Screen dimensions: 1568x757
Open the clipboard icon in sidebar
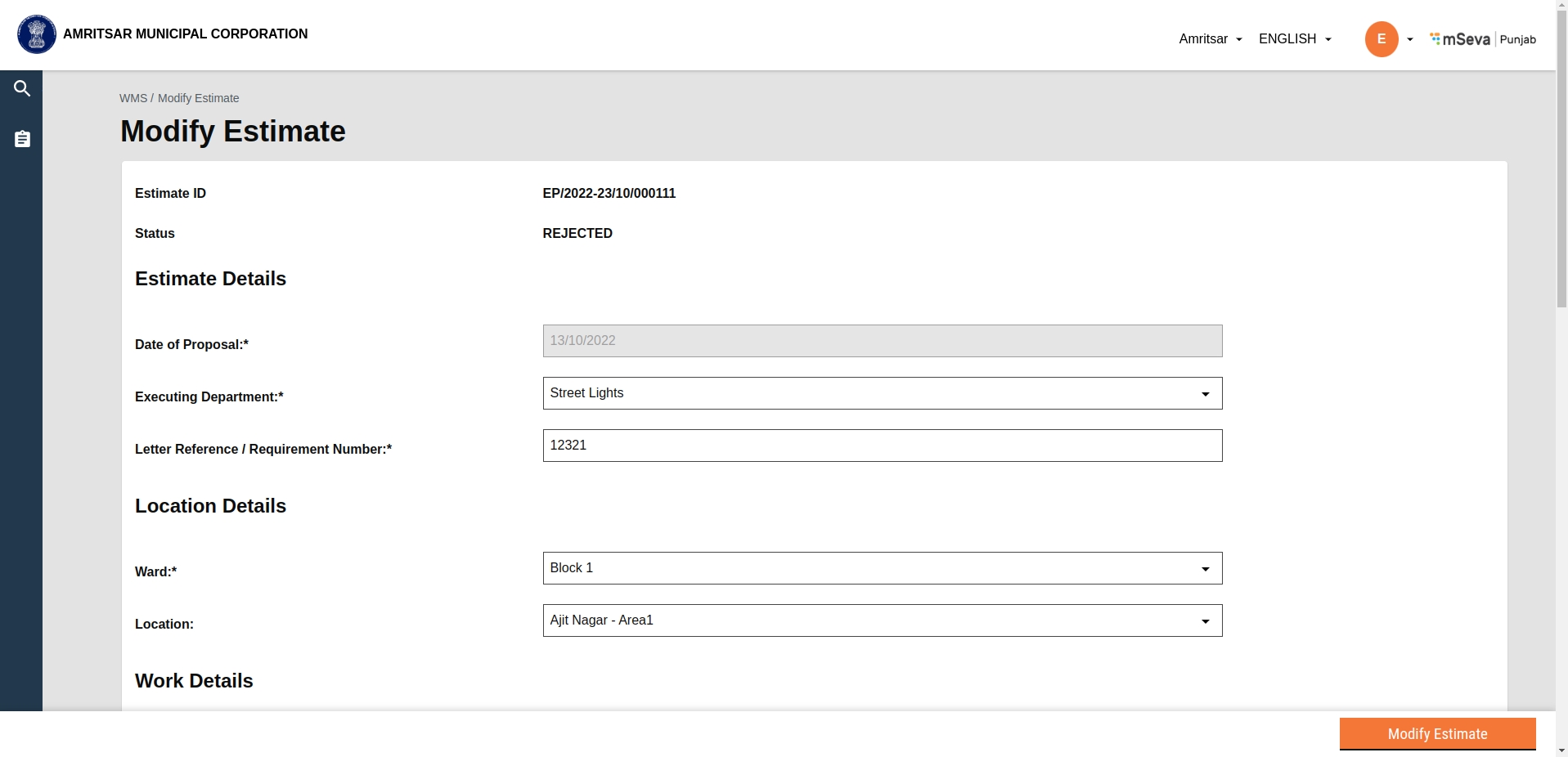click(x=22, y=139)
